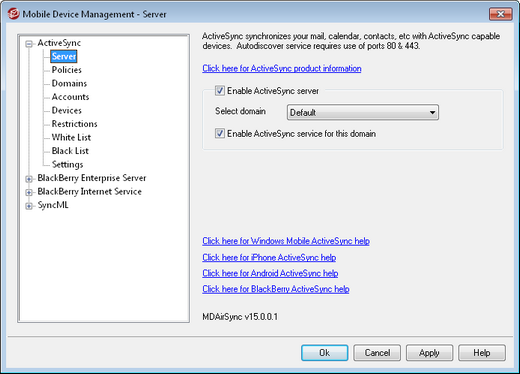The image size is (520, 374).
Task: Open ActiveSync product information link
Action: coord(282,68)
